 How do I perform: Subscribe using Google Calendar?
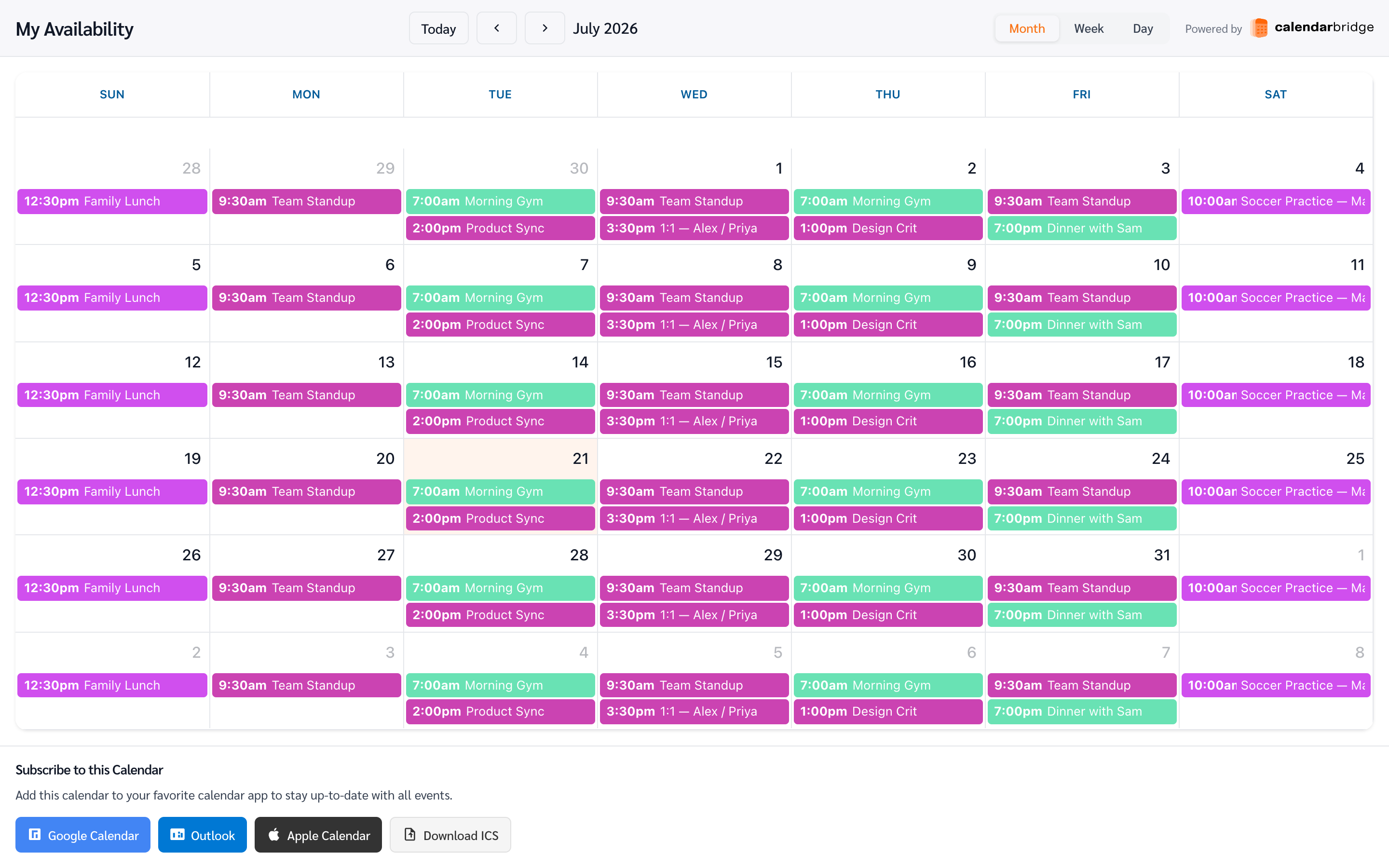click(x=82, y=835)
